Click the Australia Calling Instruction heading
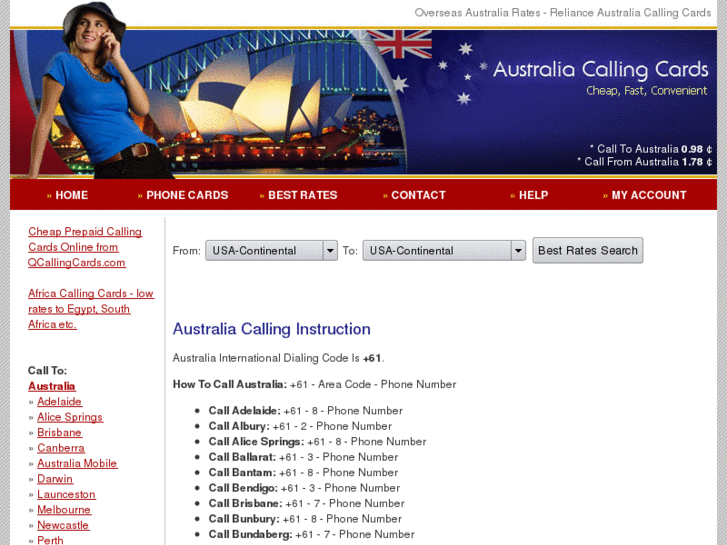 coord(271,329)
